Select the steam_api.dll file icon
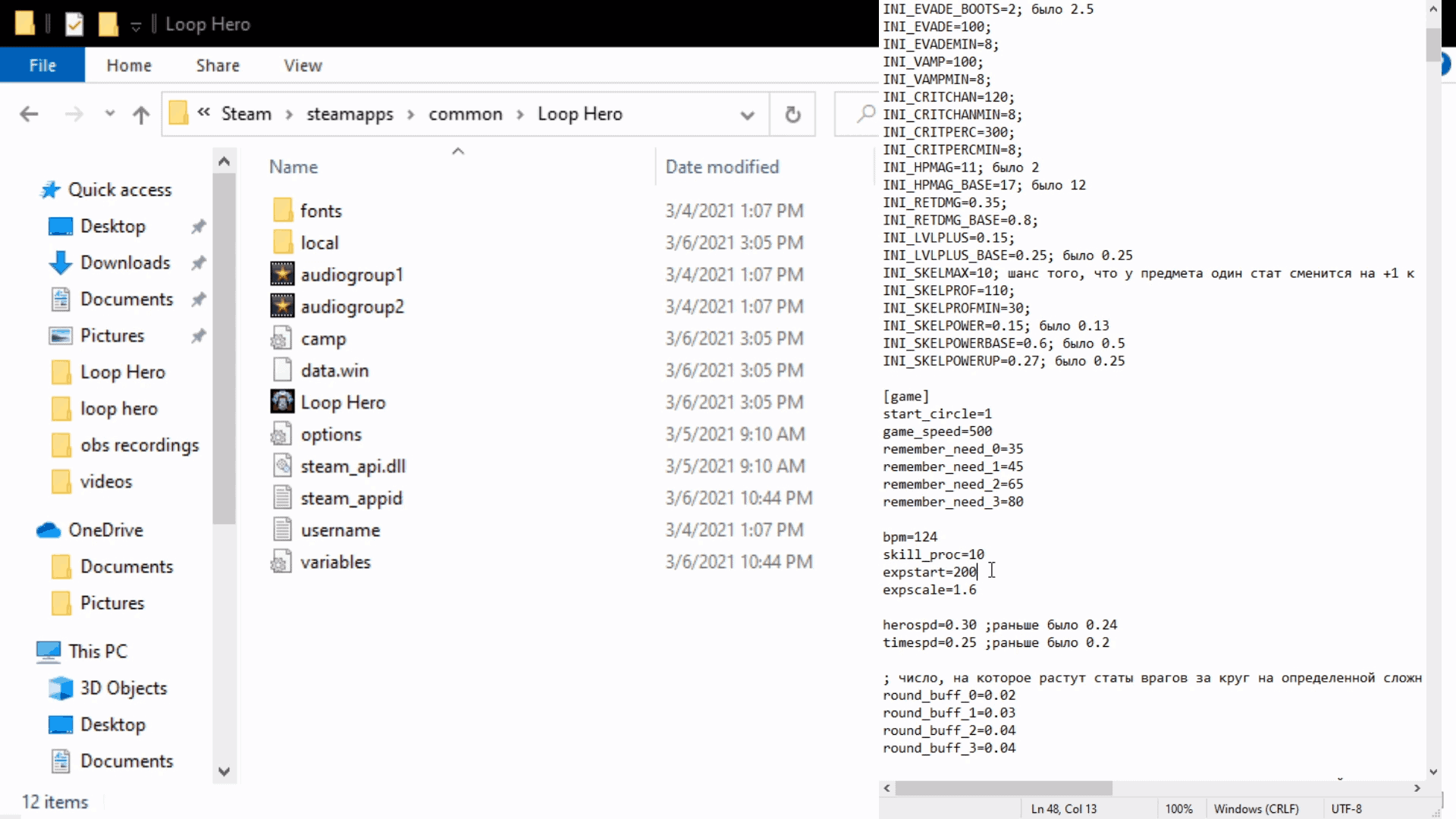Screen dimensions: 1456x819 click(281, 466)
